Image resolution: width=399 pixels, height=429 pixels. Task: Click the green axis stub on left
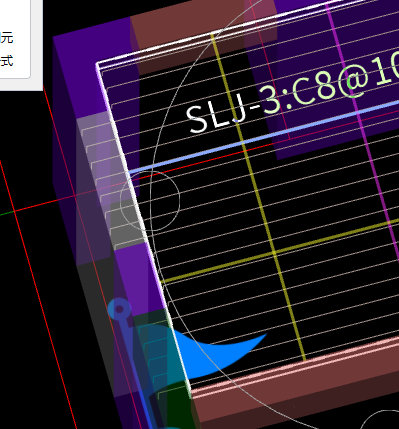click(7, 213)
